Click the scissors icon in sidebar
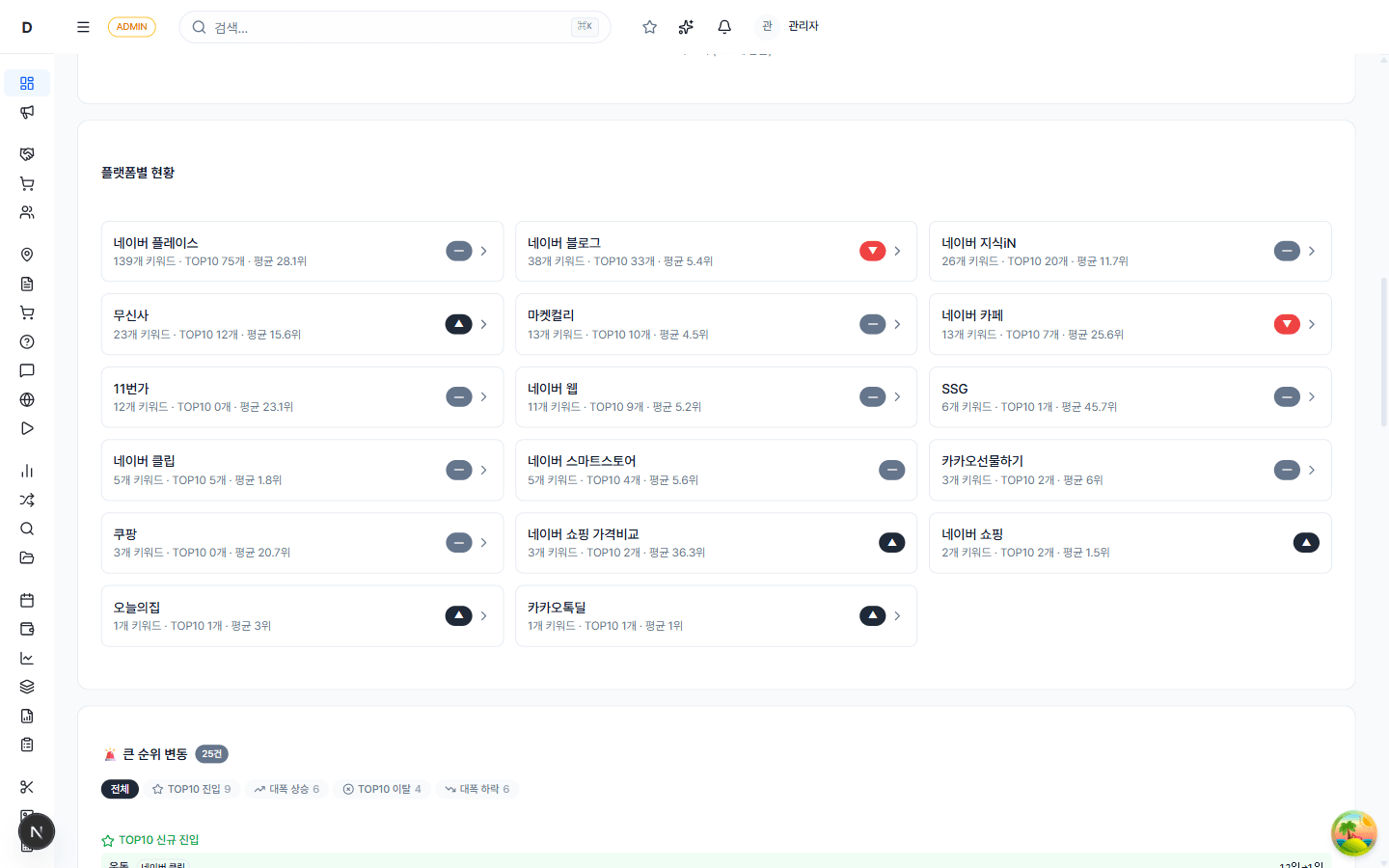Viewport: 1389px width, 868px height. (27, 787)
